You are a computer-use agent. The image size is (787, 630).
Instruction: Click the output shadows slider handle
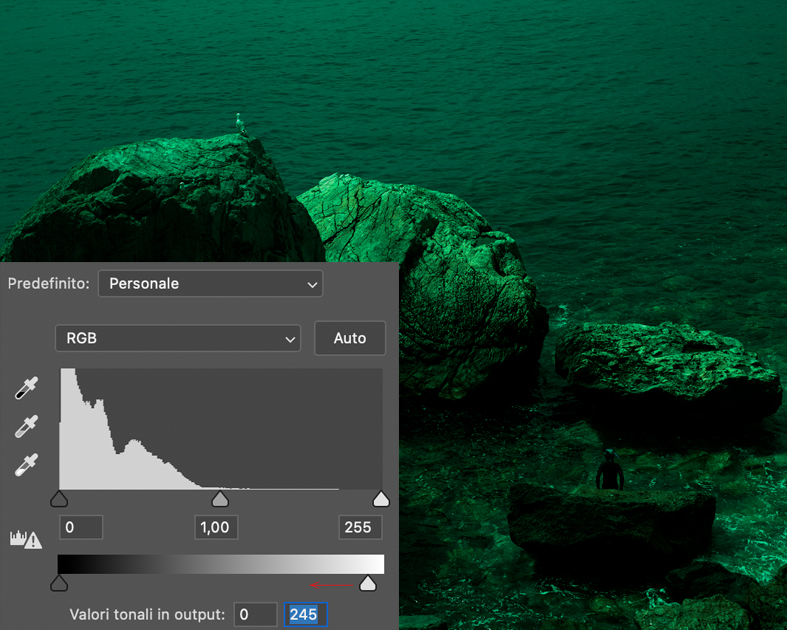(x=59, y=583)
